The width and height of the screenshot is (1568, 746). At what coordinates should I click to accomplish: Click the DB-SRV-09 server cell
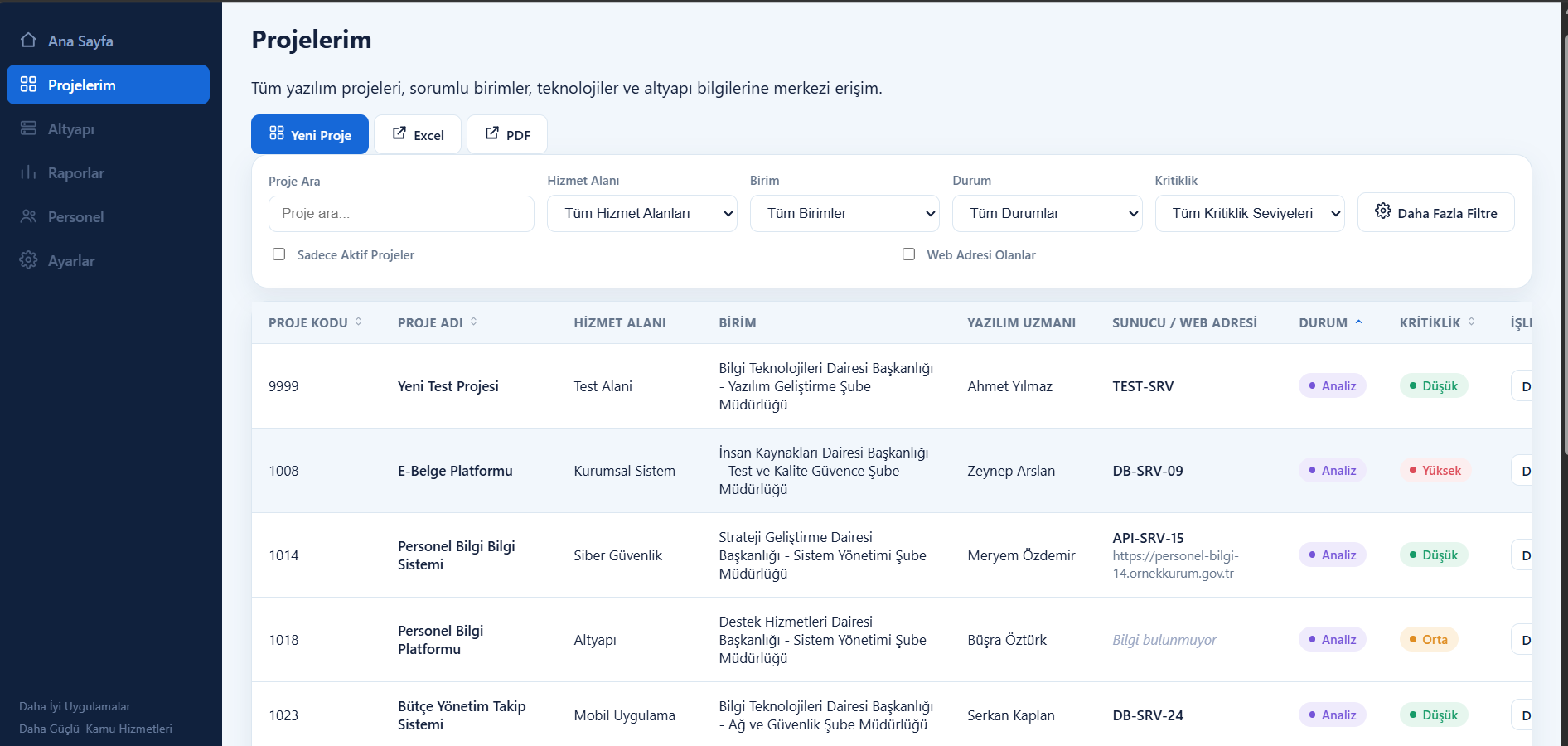[1148, 471]
